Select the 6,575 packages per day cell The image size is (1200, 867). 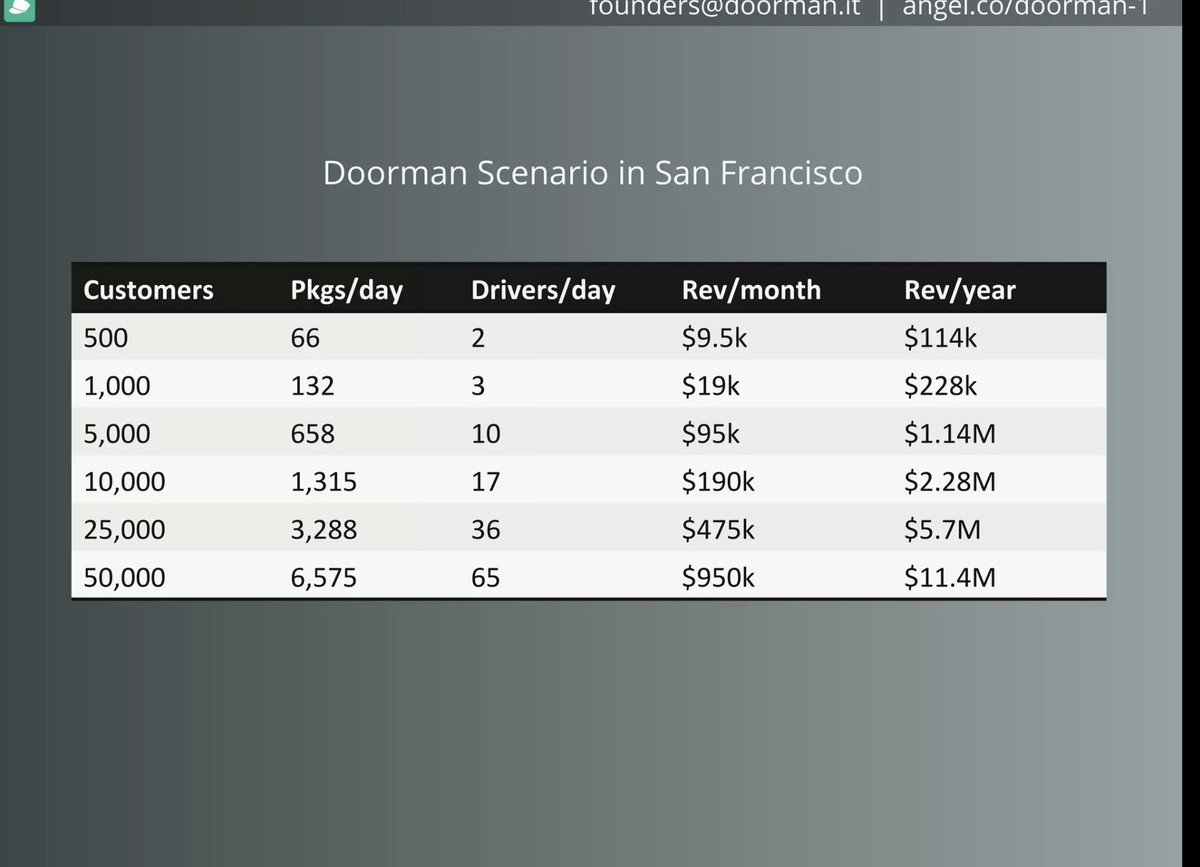(323, 578)
